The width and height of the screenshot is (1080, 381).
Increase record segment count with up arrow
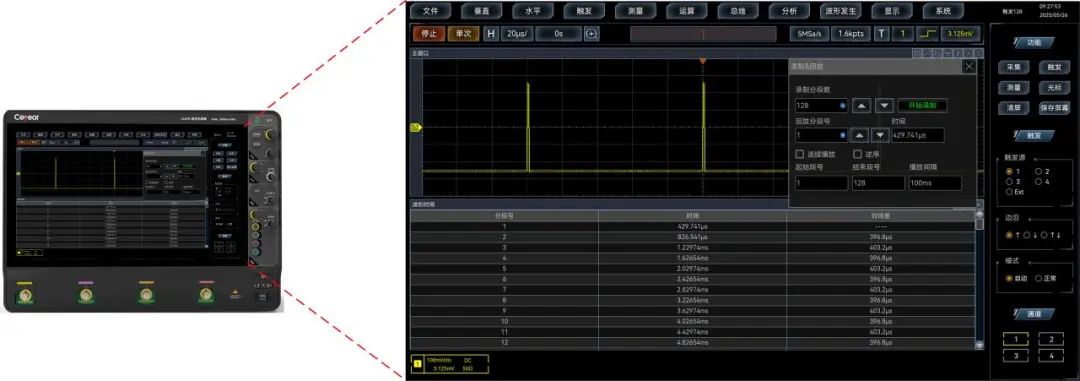pyautogui.click(x=862, y=106)
